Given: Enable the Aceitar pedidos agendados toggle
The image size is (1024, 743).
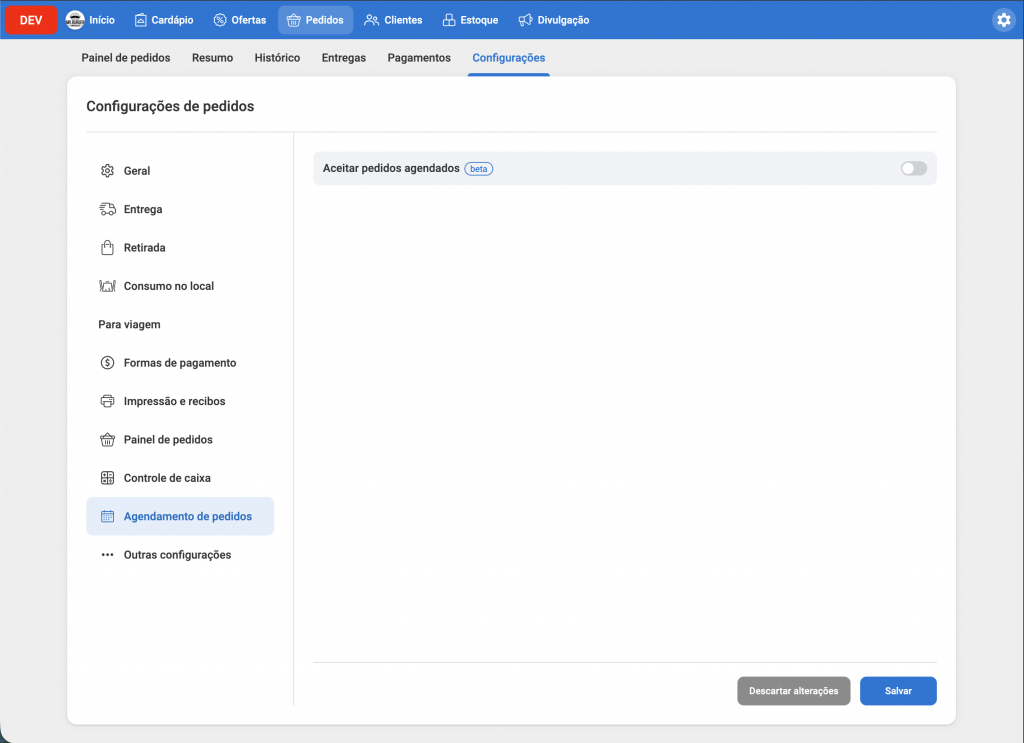Looking at the screenshot, I should 913,169.
